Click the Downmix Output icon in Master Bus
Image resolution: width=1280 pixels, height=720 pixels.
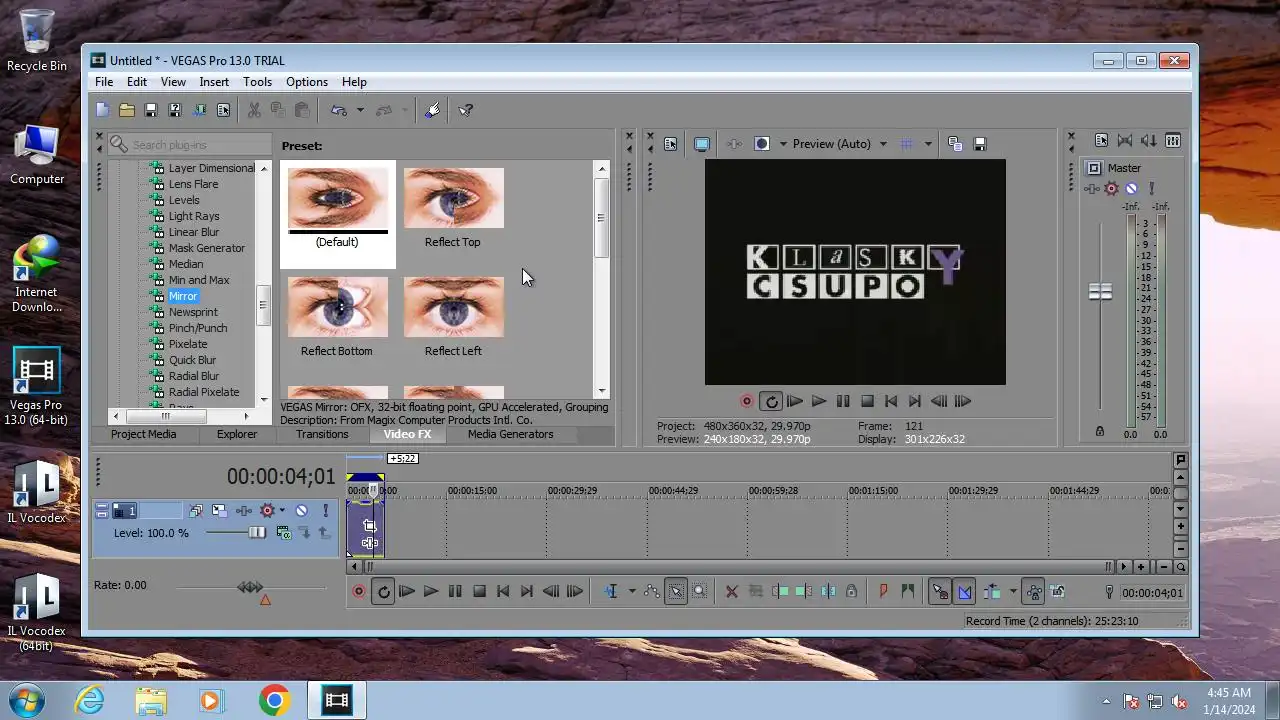pos(1124,141)
